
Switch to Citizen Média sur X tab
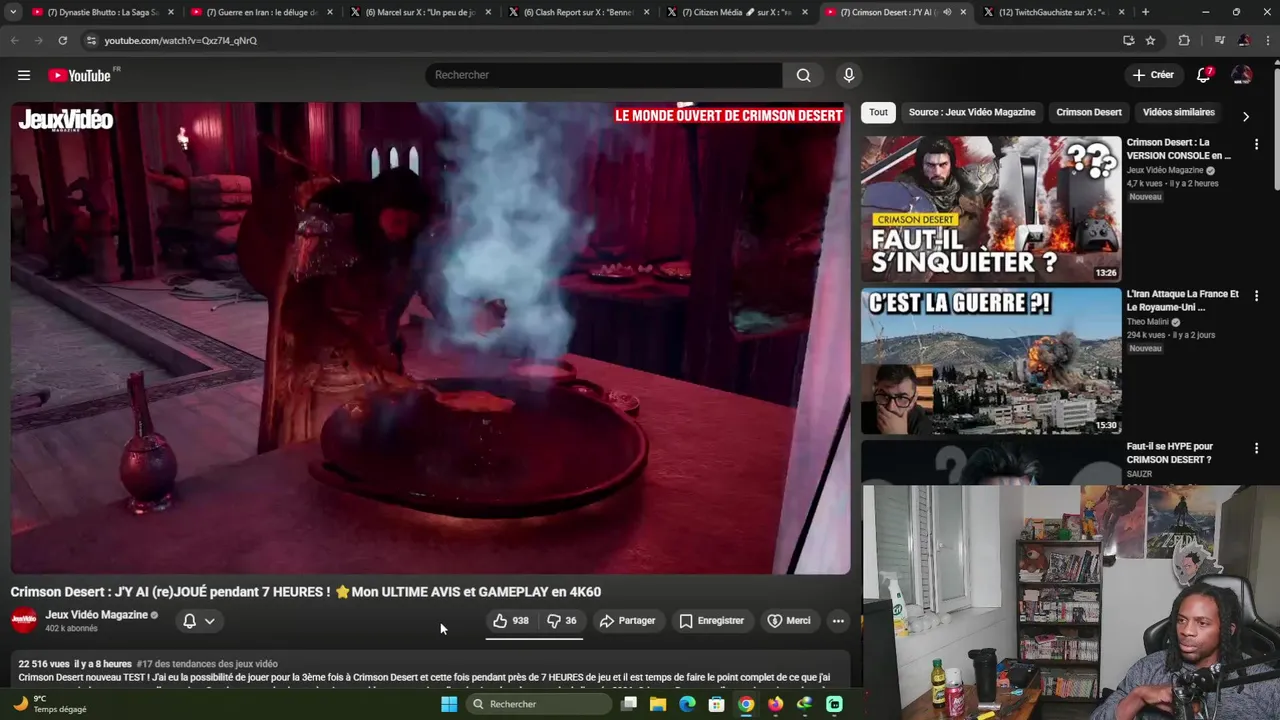pyautogui.click(x=737, y=12)
